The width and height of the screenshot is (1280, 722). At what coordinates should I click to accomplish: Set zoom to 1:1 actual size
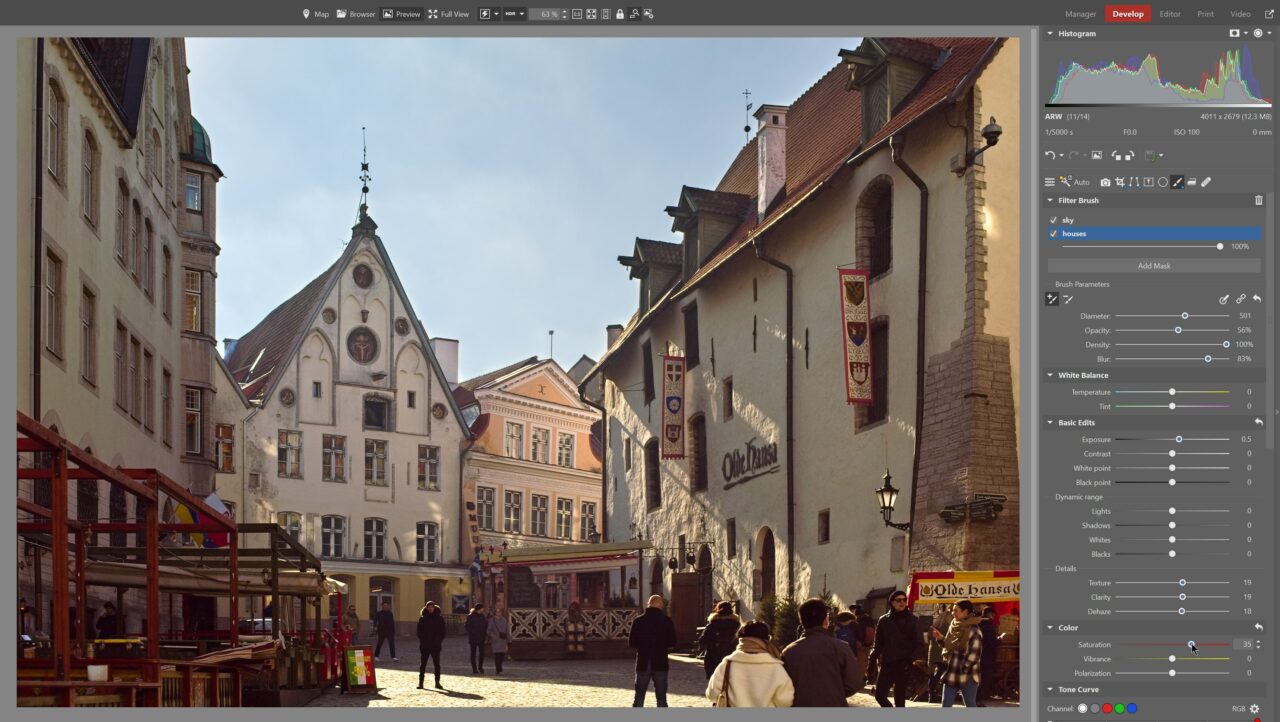point(577,14)
